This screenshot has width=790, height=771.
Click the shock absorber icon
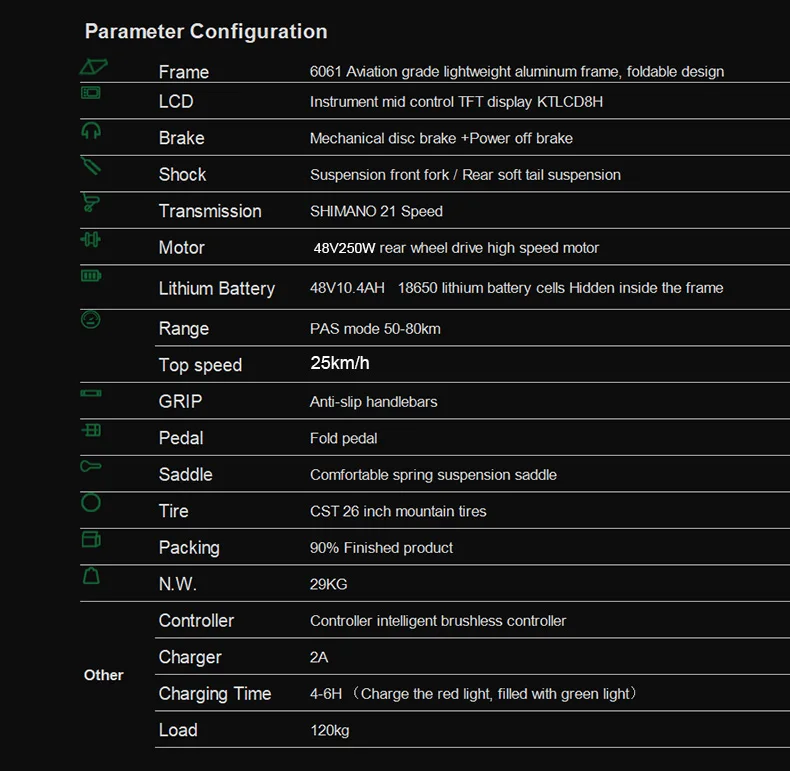(91, 165)
